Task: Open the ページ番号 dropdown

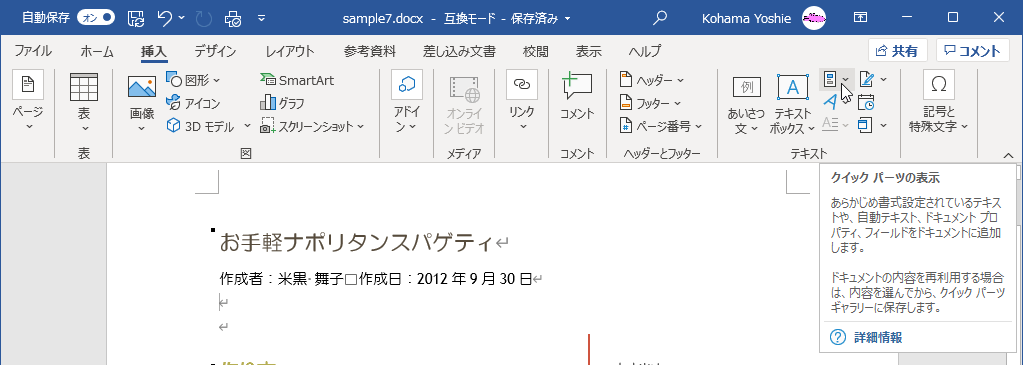Action: pos(660,126)
